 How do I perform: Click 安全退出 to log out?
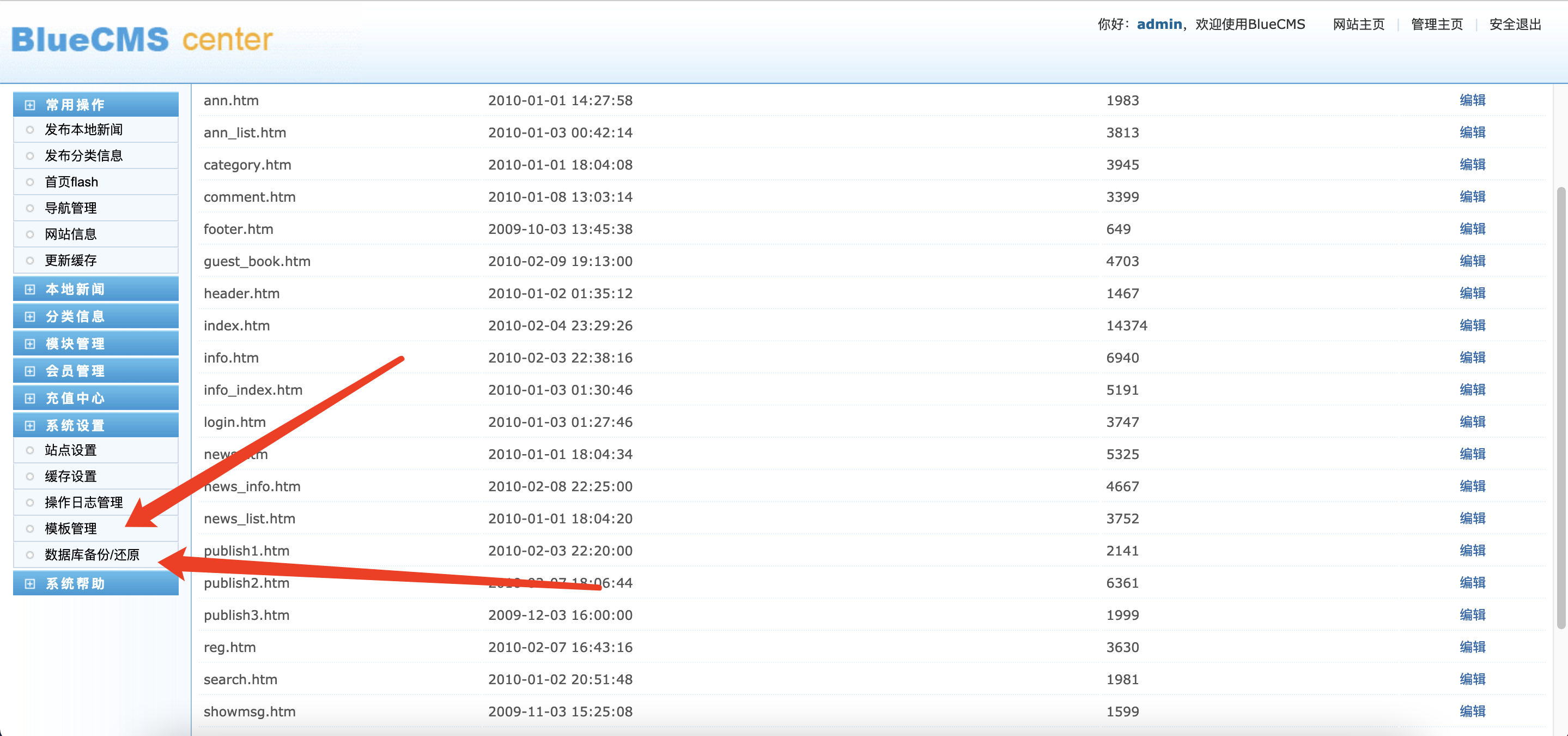point(1515,25)
